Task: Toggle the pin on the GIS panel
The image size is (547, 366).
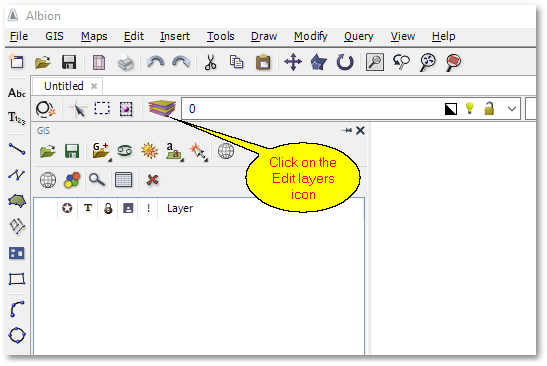Action: point(346,130)
